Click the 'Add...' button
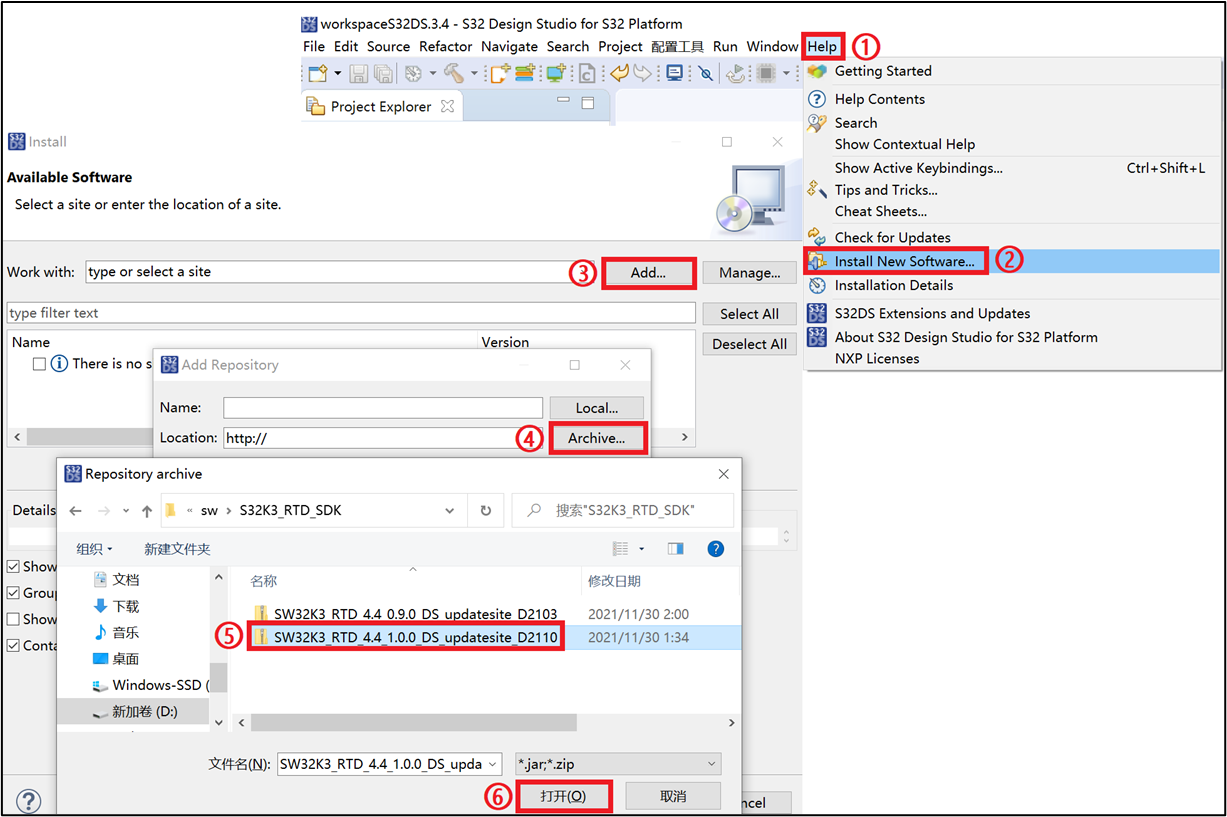This screenshot has height=817, width=1227. click(x=648, y=273)
